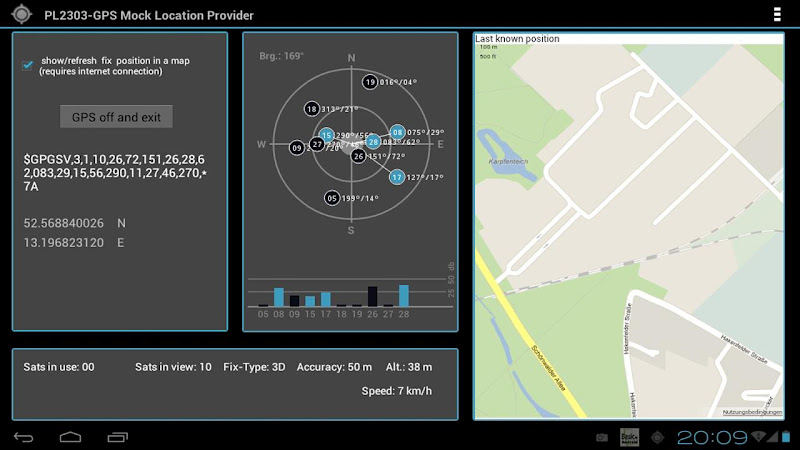This screenshot has height=450, width=800.
Task: Tap the Sats in use: 00 readout
Action: (59, 367)
